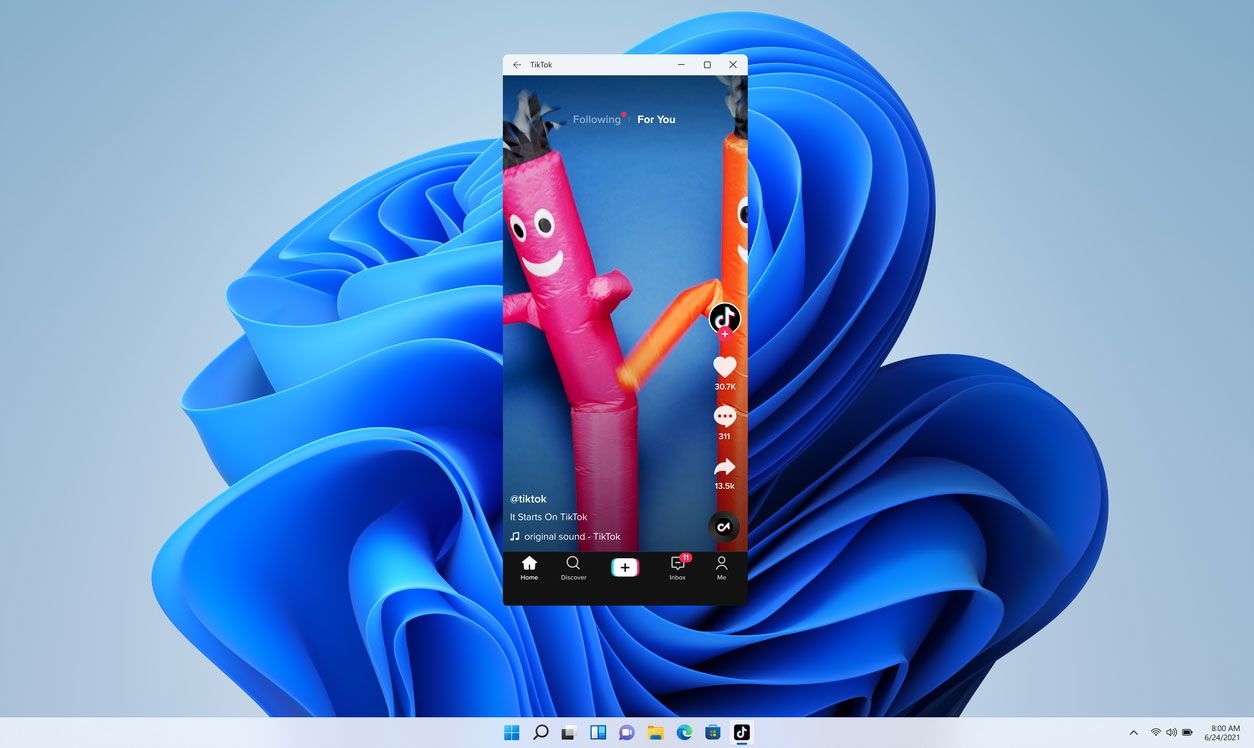Image resolution: width=1254 pixels, height=748 pixels.
Task: Open the Windows search icon
Action: pos(540,732)
